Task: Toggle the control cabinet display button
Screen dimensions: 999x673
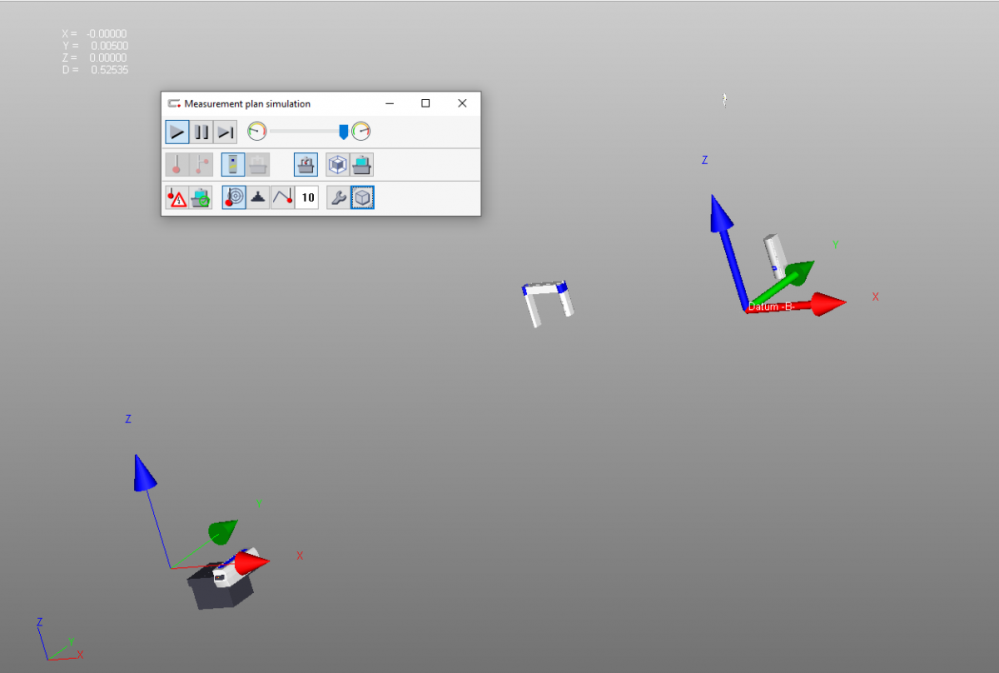Action: [233, 164]
